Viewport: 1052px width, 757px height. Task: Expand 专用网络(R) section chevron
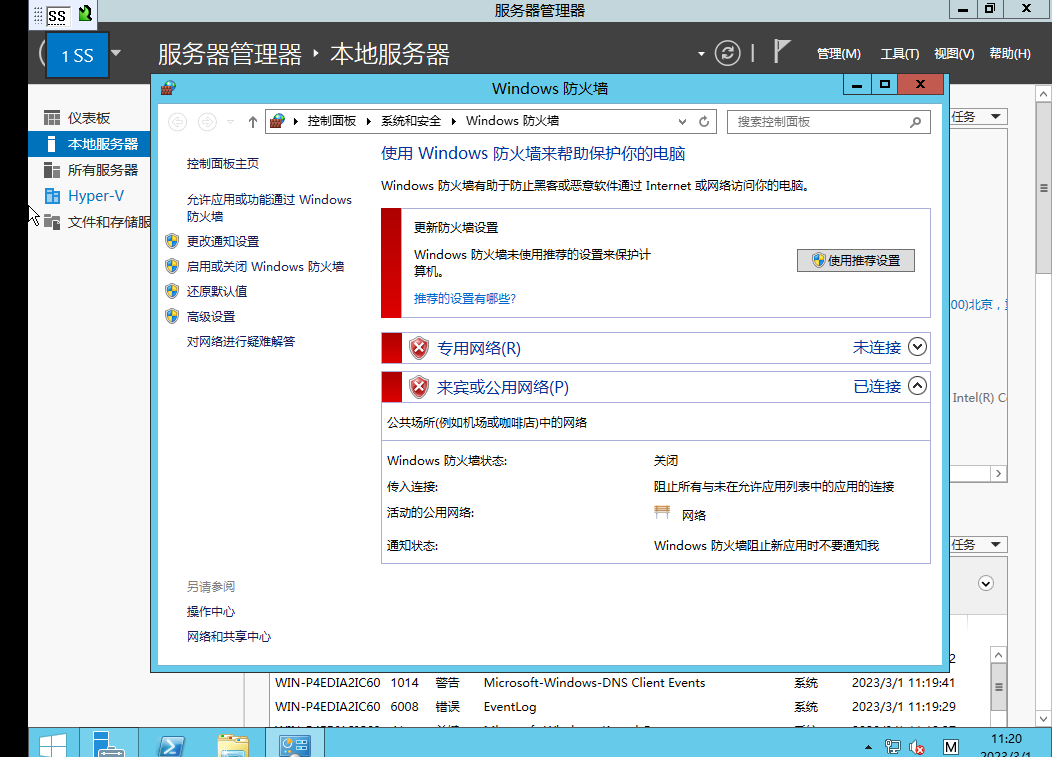[x=917, y=347]
